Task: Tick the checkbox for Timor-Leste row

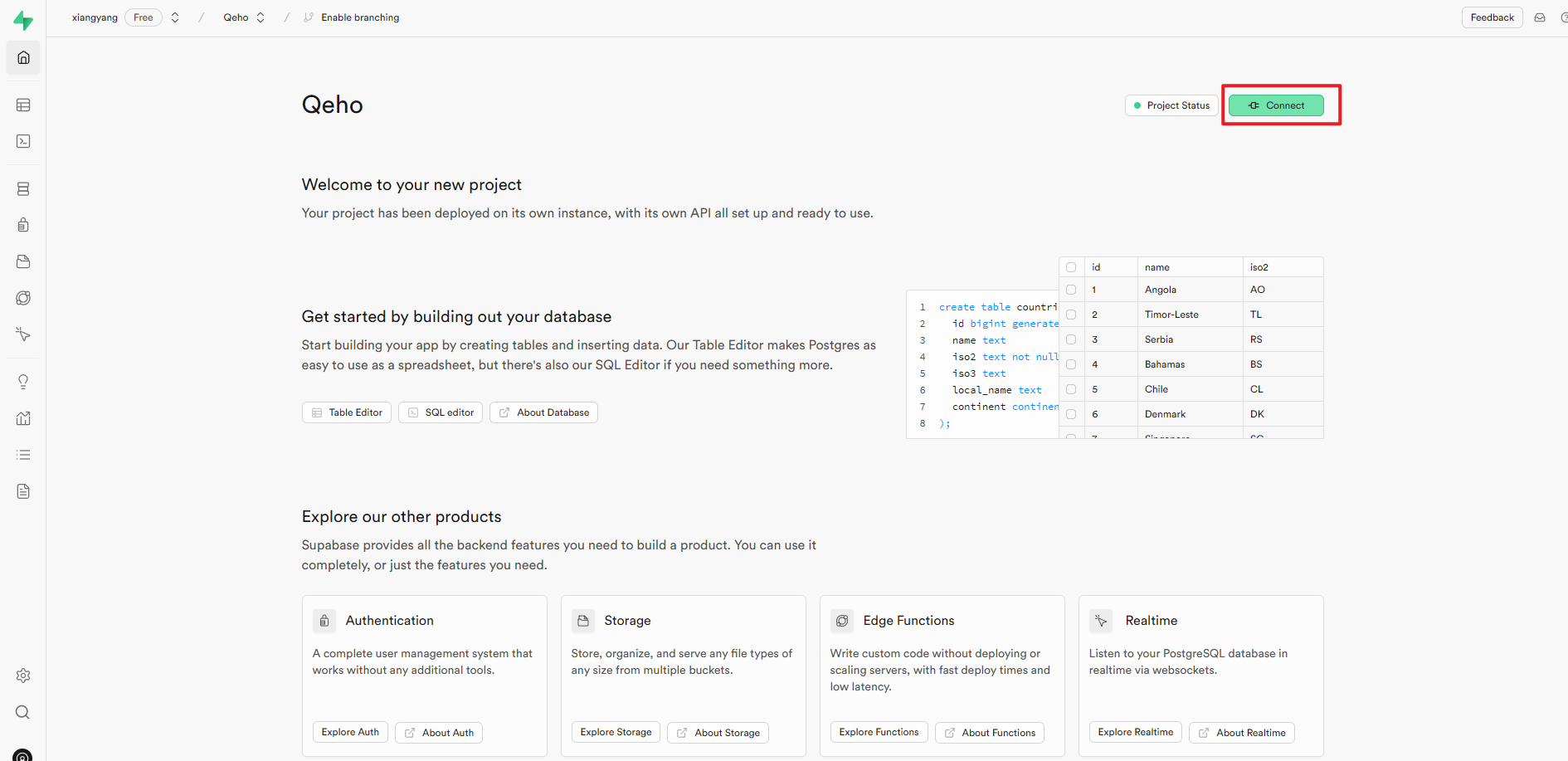Action: (1071, 315)
